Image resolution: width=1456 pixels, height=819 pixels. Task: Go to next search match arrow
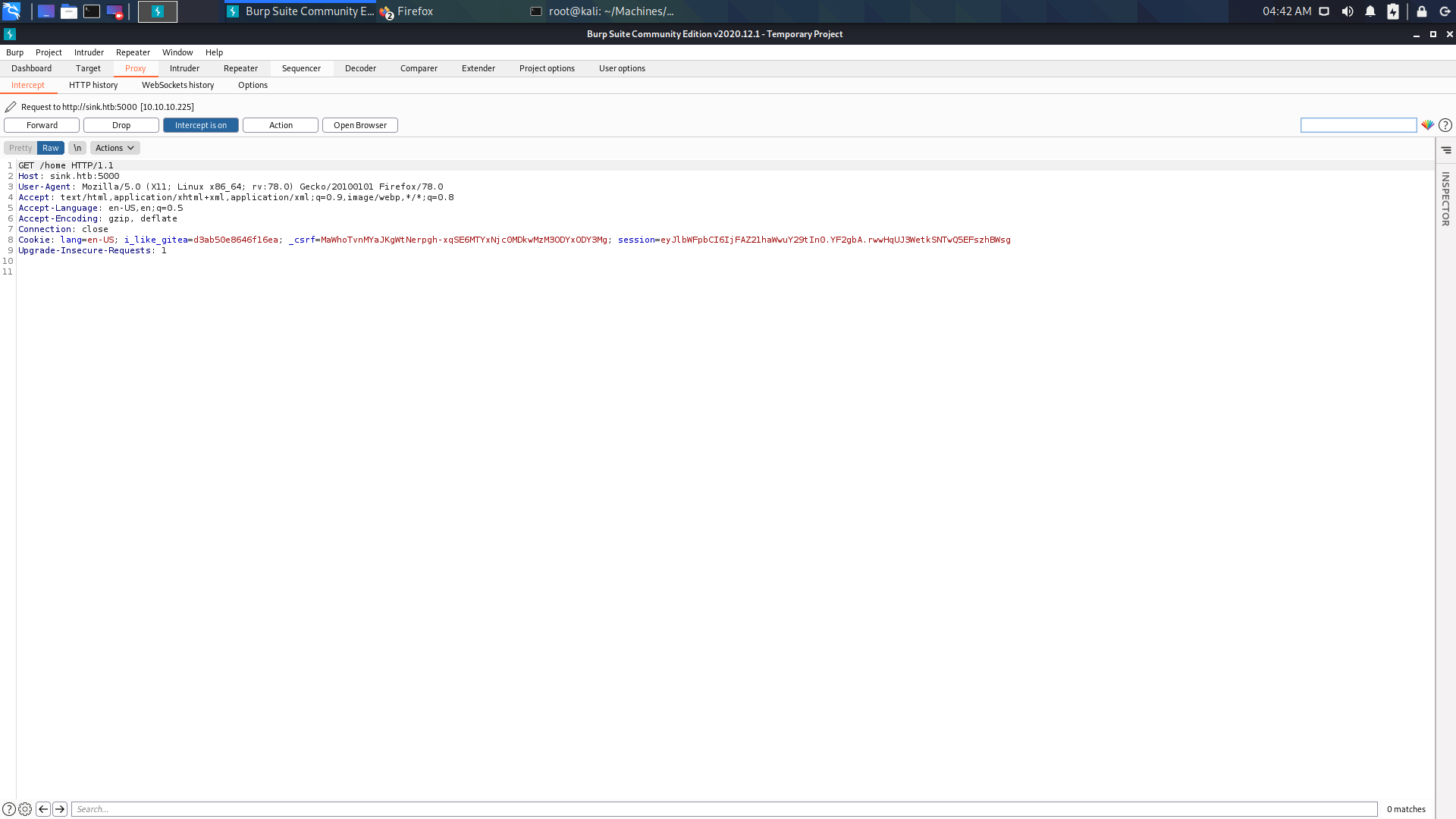pos(60,809)
